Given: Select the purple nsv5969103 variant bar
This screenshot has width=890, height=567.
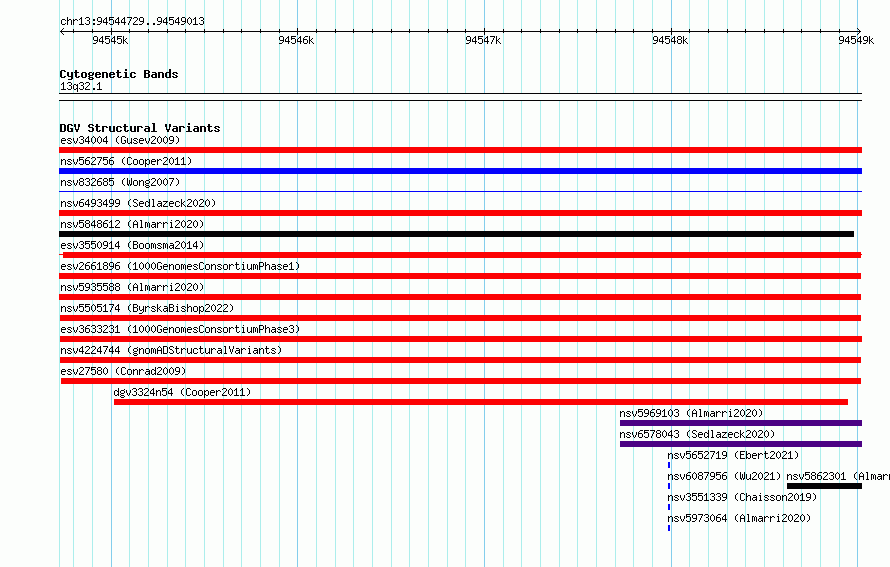Looking at the screenshot, I should pos(741,423).
